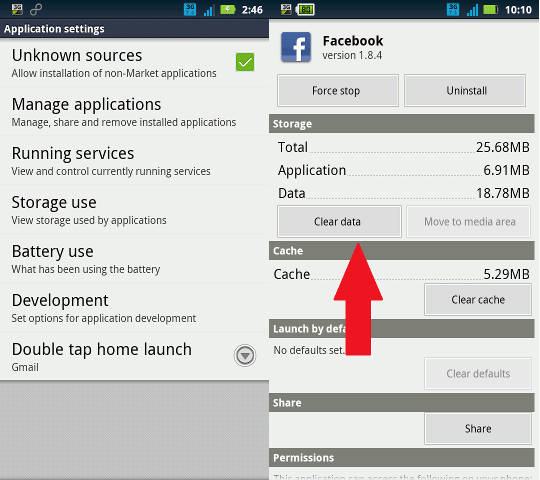The width and height of the screenshot is (540, 480).
Task: Expand Double tap home launch dropdown arrow
Action: pos(245,355)
